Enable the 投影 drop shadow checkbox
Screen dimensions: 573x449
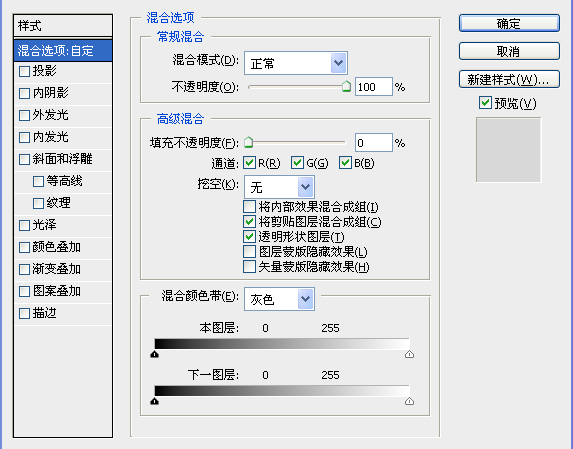tap(24, 71)
